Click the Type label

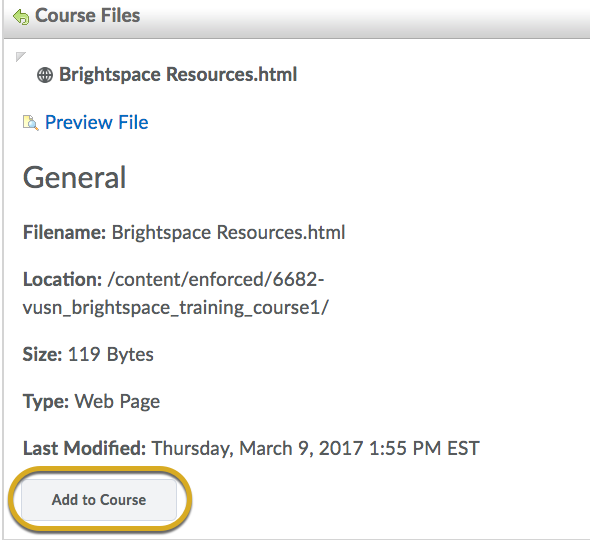[46, 401]
